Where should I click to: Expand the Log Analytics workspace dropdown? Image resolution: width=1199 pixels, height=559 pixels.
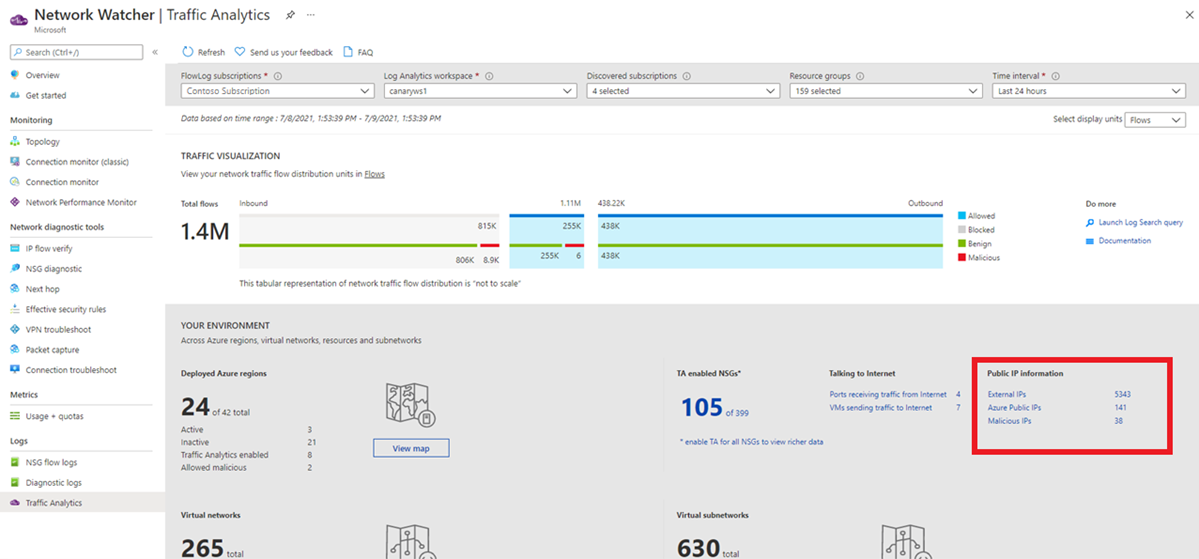point(480,91)
